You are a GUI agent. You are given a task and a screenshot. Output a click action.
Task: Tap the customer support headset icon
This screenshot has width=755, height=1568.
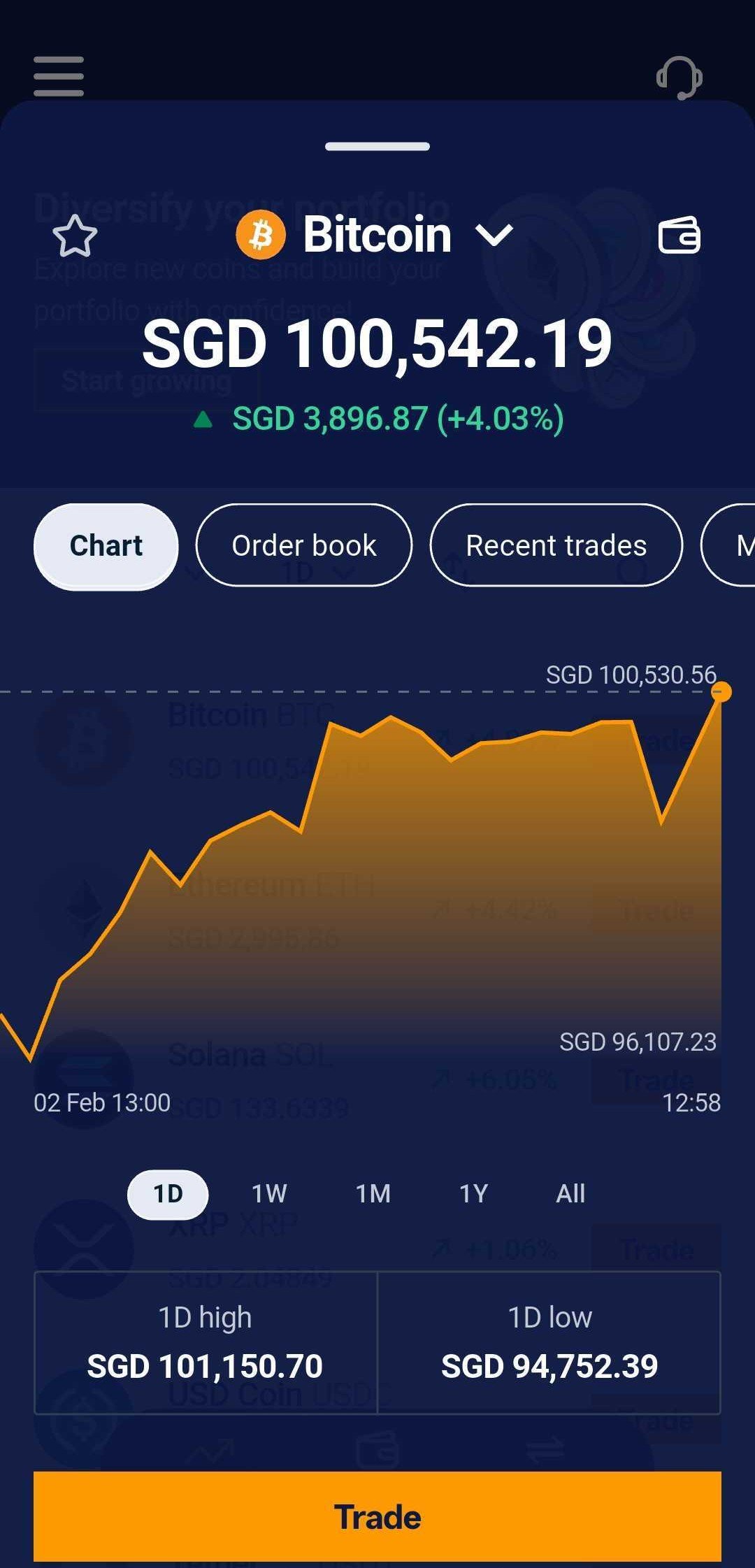point(679,78)
